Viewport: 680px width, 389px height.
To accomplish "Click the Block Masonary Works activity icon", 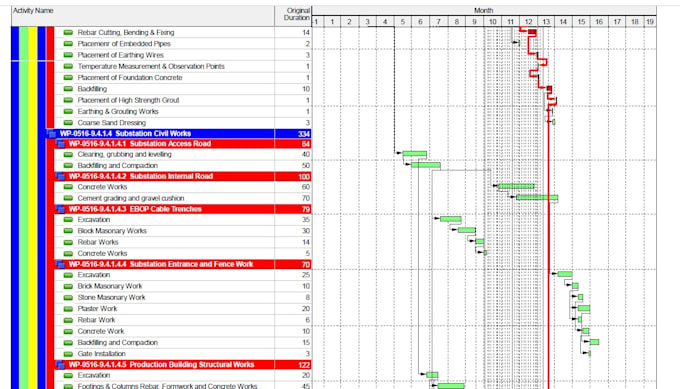I will (x=68, y=231).
